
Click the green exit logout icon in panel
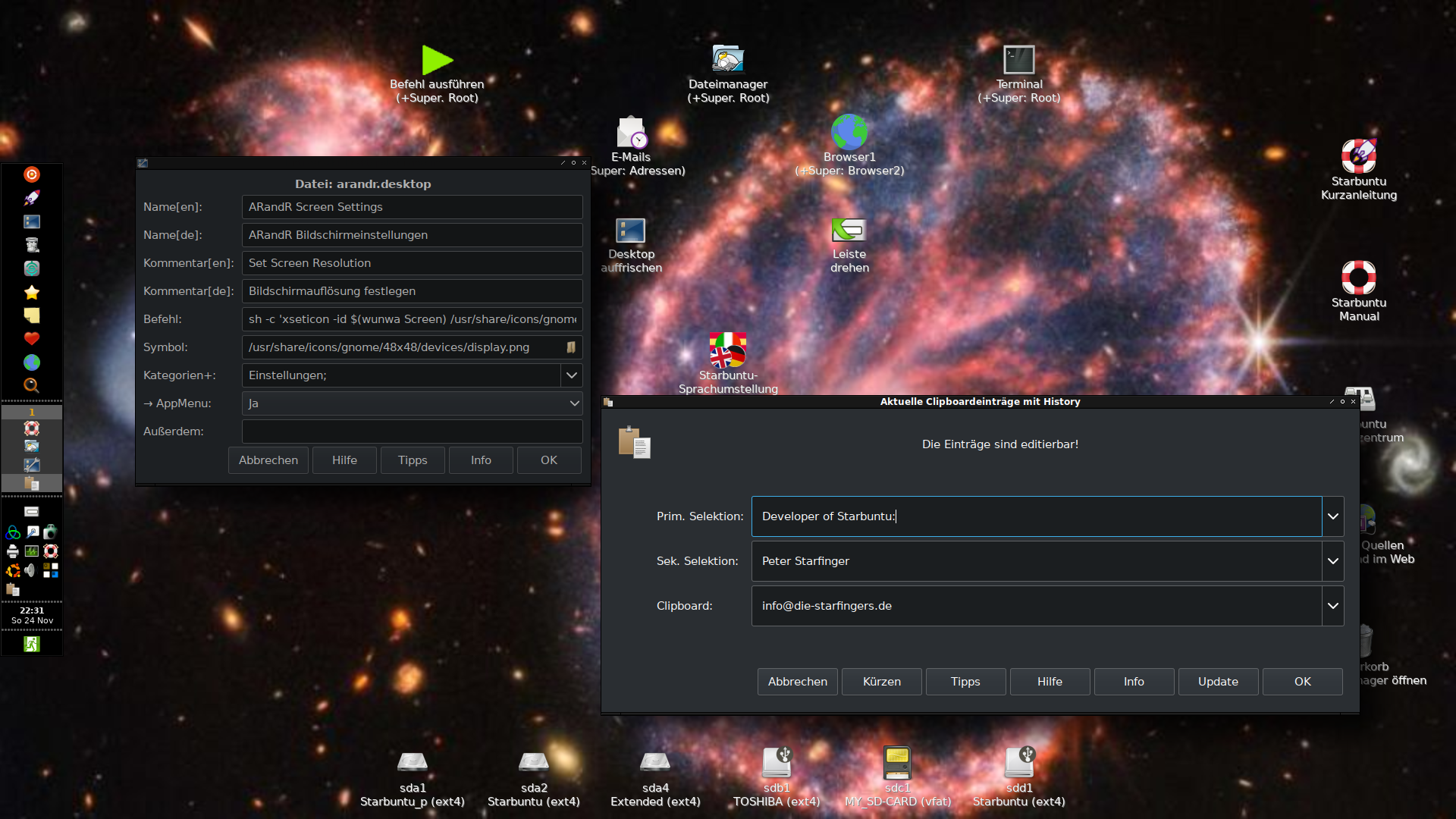pyautogui.click(x=32, y=644)
